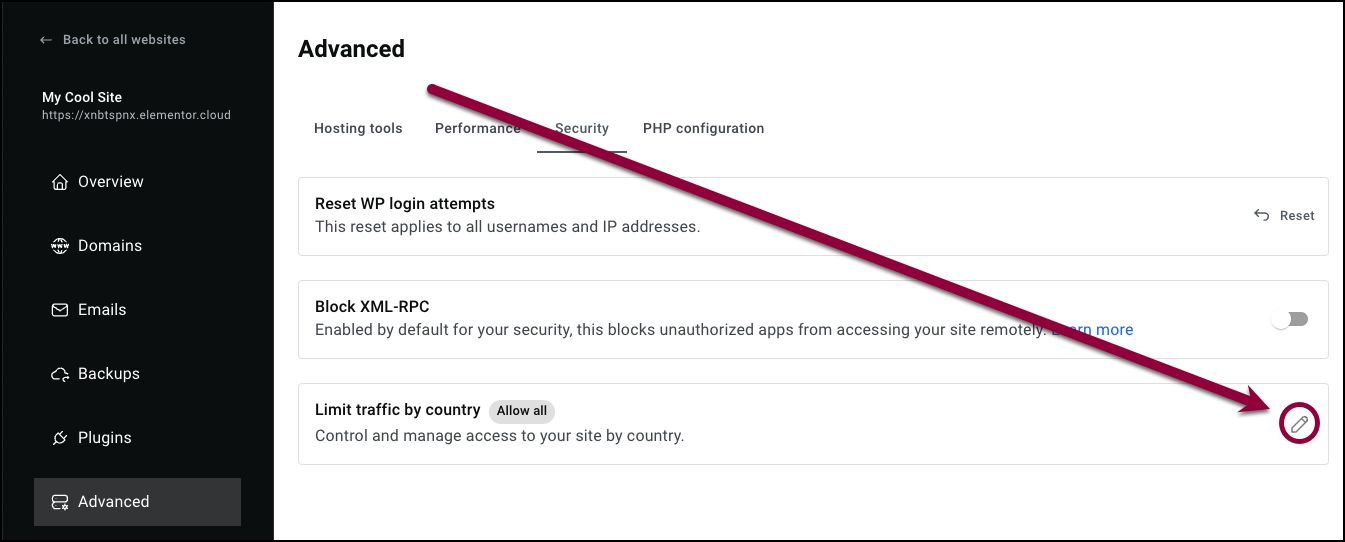Click the Emails envelope icon
Image resolution: width=1345 pixels, height=542 pixels.
pos(59,310)
